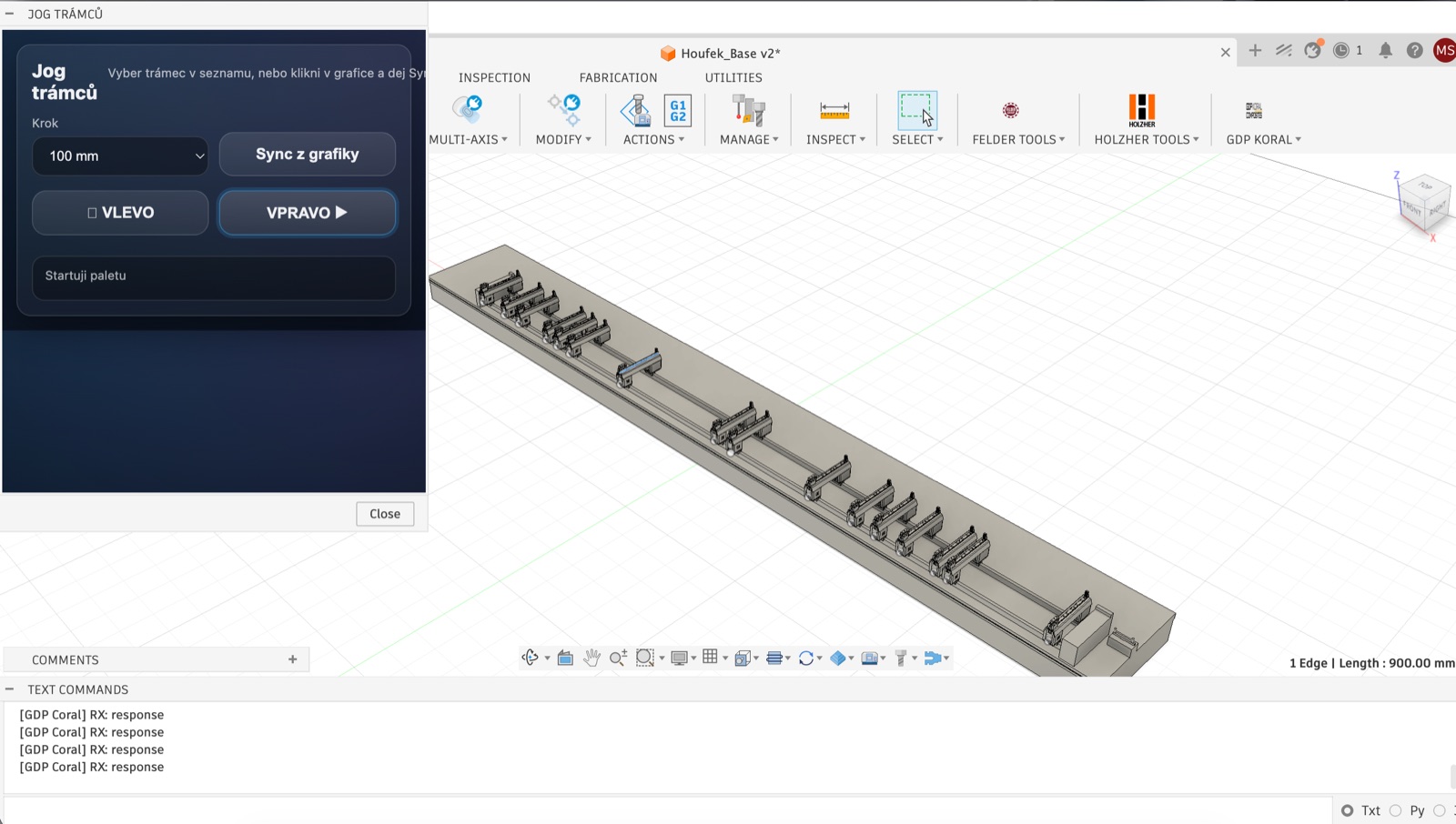This screenshot has width=1456, height=824.
Task: Click the Sync z grafiky button
Action: (x=308, y=154)
